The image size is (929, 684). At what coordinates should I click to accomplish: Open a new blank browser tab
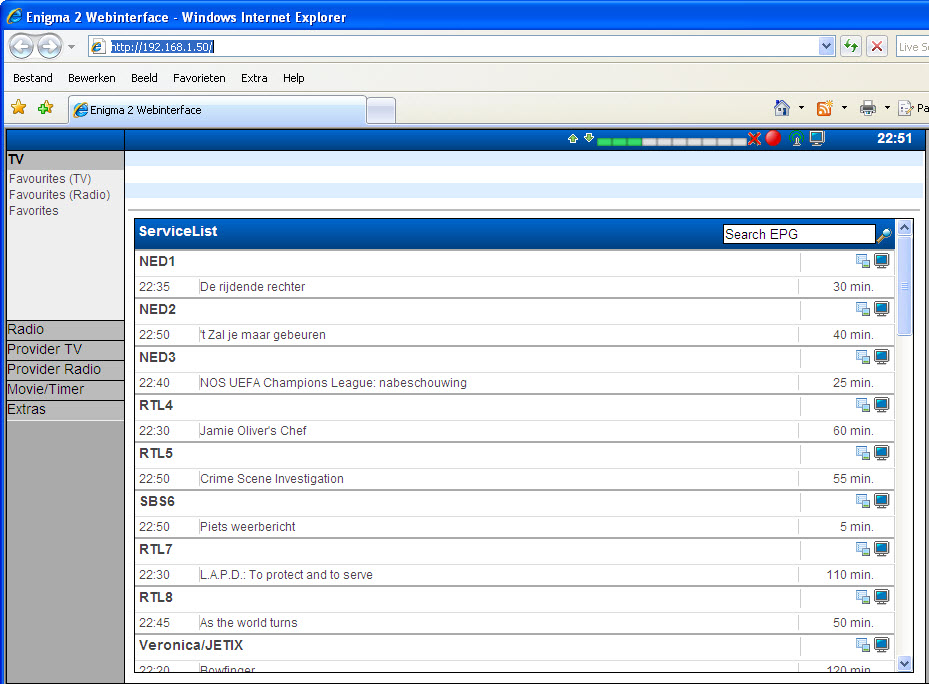(x=381, y=111)
